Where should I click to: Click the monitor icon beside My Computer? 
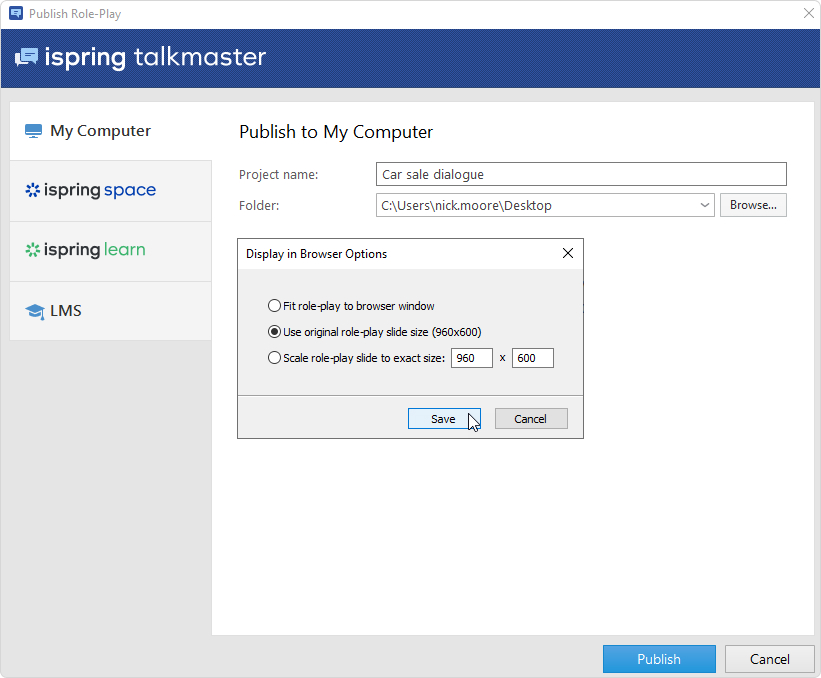point(34,131)
